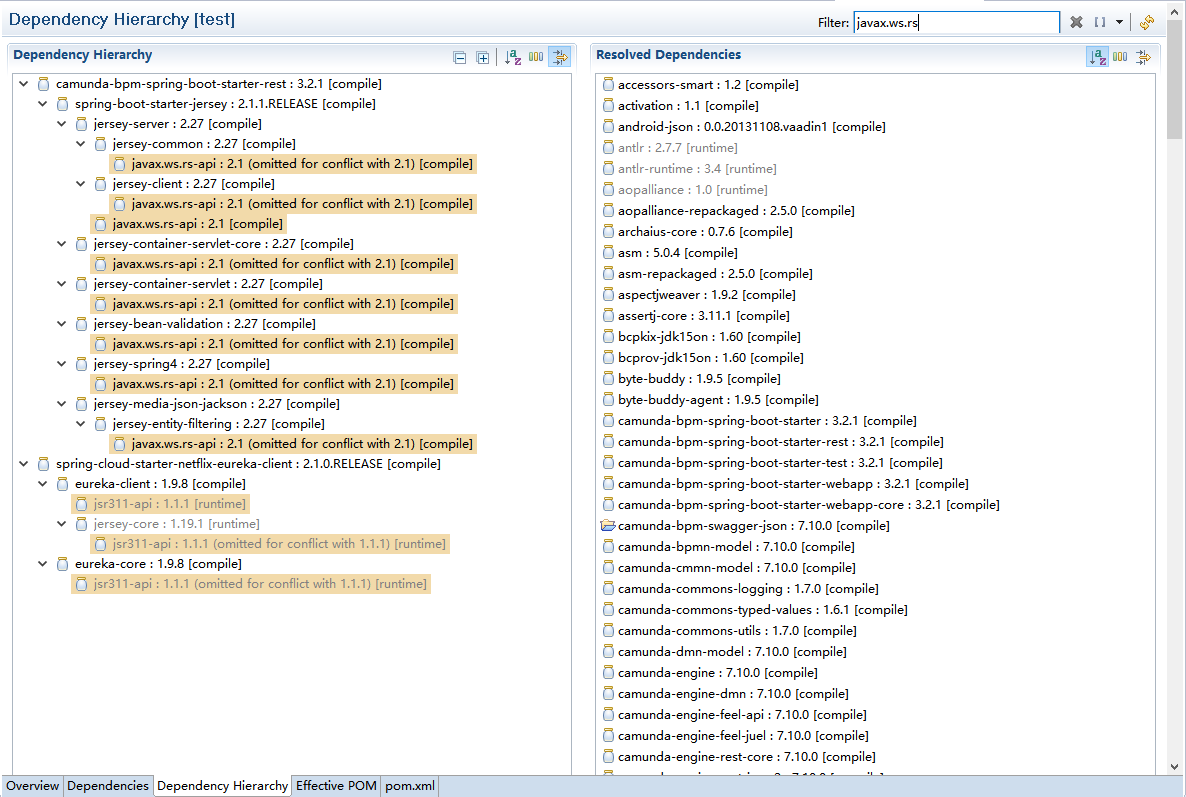Refresh the dependency hierarchy
Viewport: 1186px width, 797px height.
[1147, 22]
